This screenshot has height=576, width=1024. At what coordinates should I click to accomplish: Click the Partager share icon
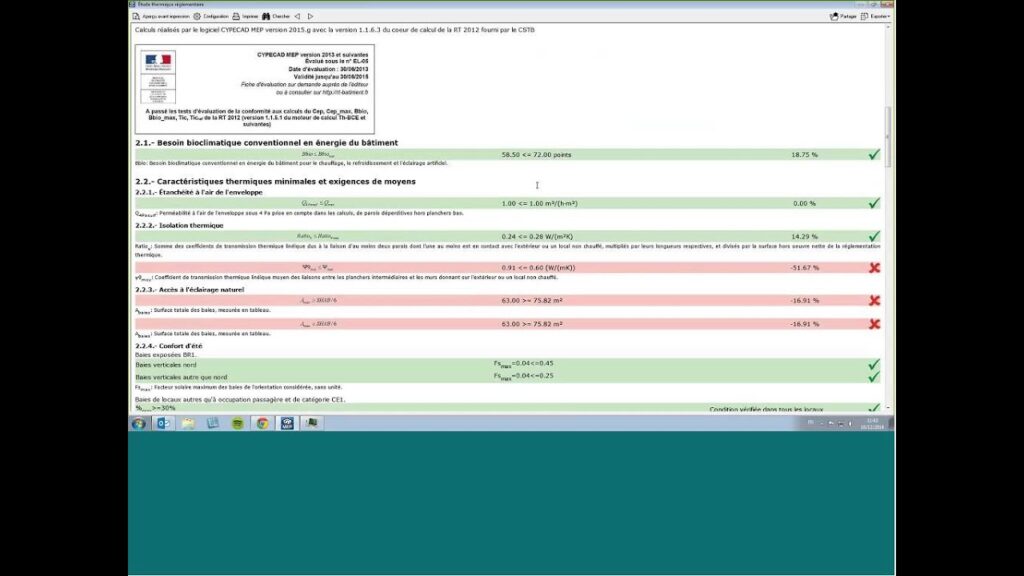(834, 16)
